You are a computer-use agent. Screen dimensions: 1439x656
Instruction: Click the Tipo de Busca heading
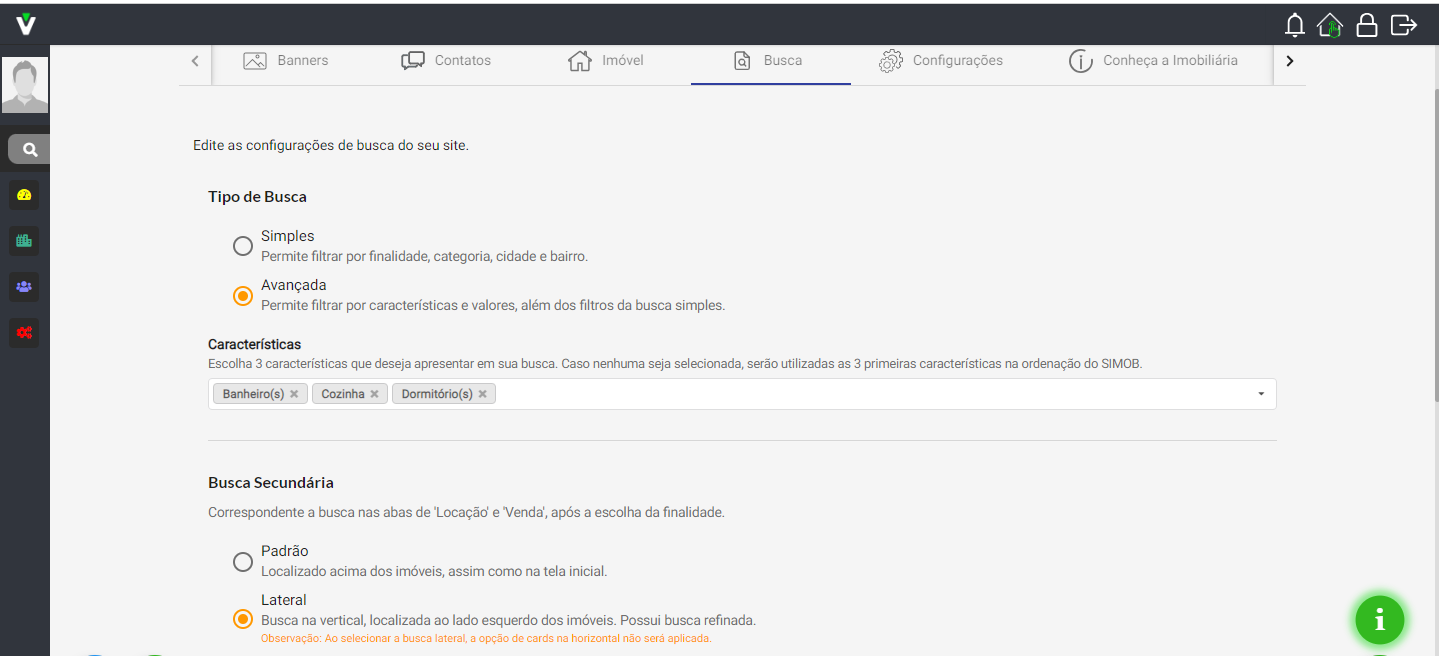pos(258,197)
